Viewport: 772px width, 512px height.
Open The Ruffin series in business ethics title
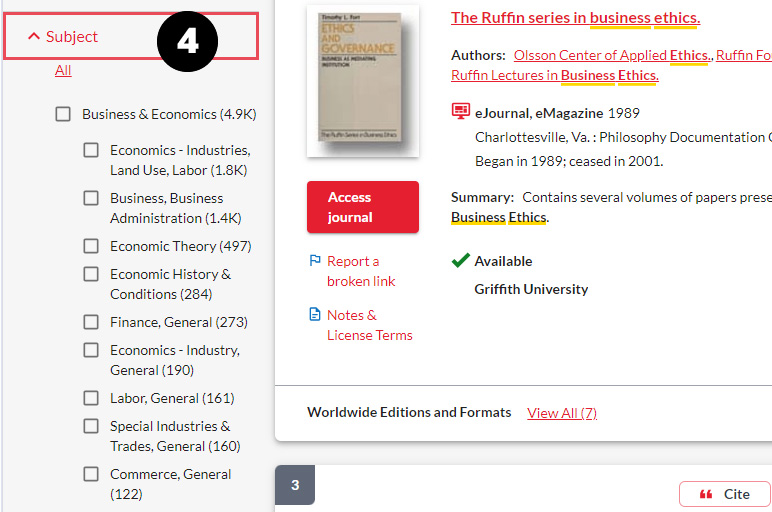[x=575, y=18]
